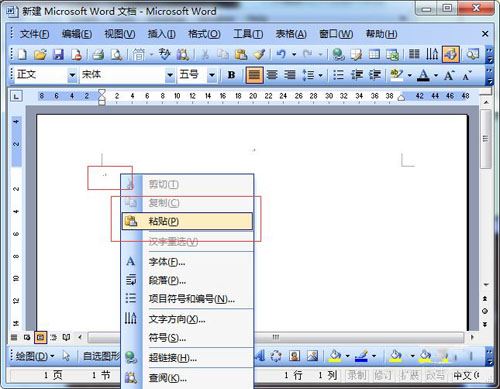Choose 段落(P)... in the context menu
The height and width of the screenshot is (389, 500).
[x=187, y=280]
